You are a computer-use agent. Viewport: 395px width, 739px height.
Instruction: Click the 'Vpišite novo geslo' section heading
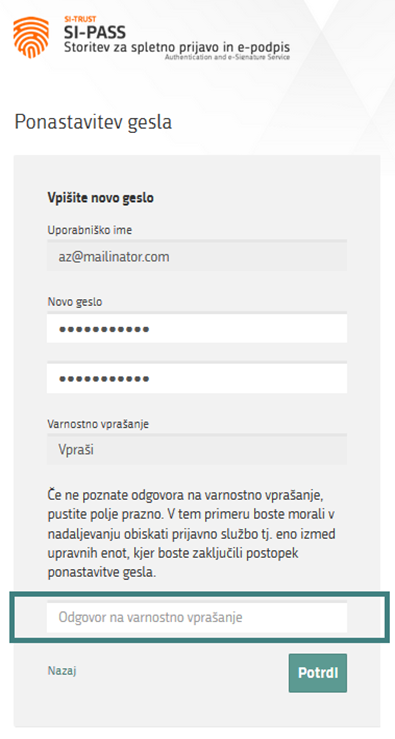click(101, 198)
